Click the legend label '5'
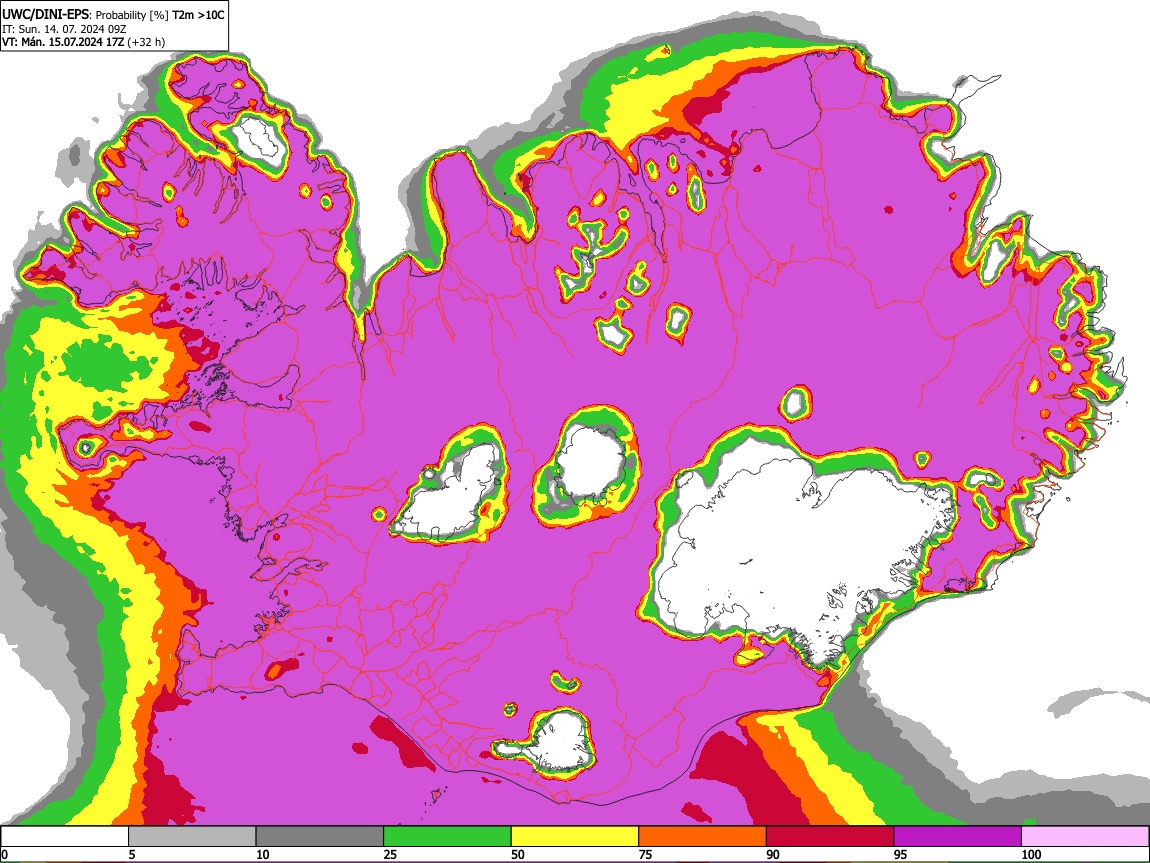 (132, 854)
